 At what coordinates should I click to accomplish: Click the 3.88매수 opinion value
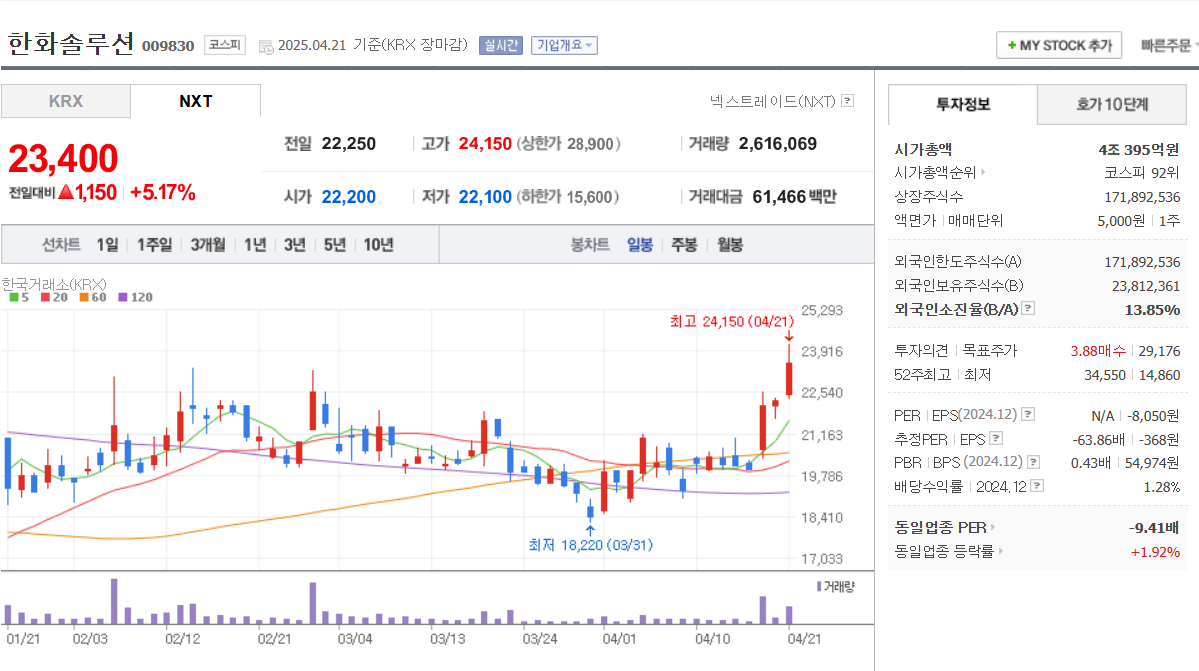click(1098, 351)
